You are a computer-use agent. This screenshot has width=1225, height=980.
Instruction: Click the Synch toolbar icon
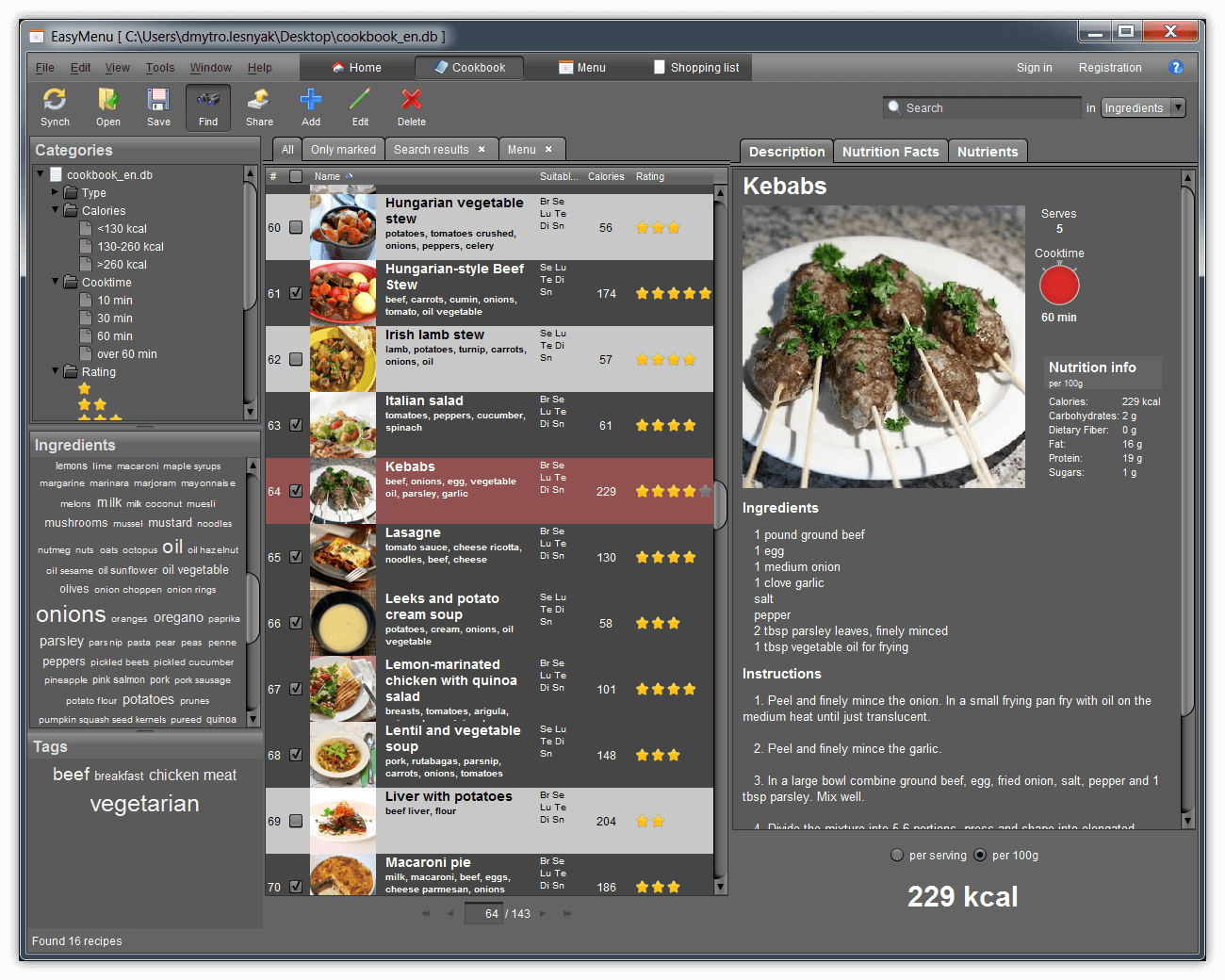[55, 99]
